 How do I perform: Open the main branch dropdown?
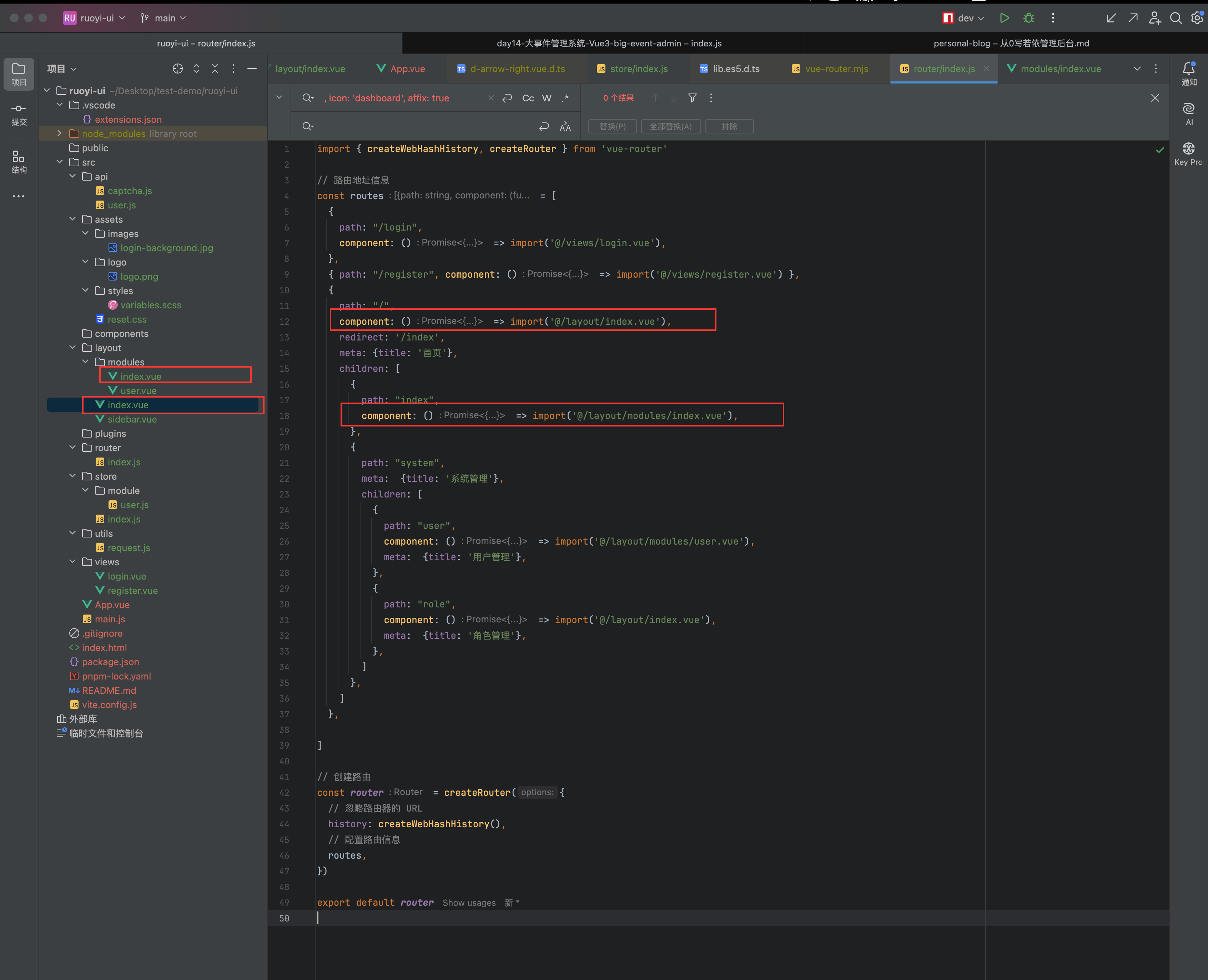click(x=163, y=18)
